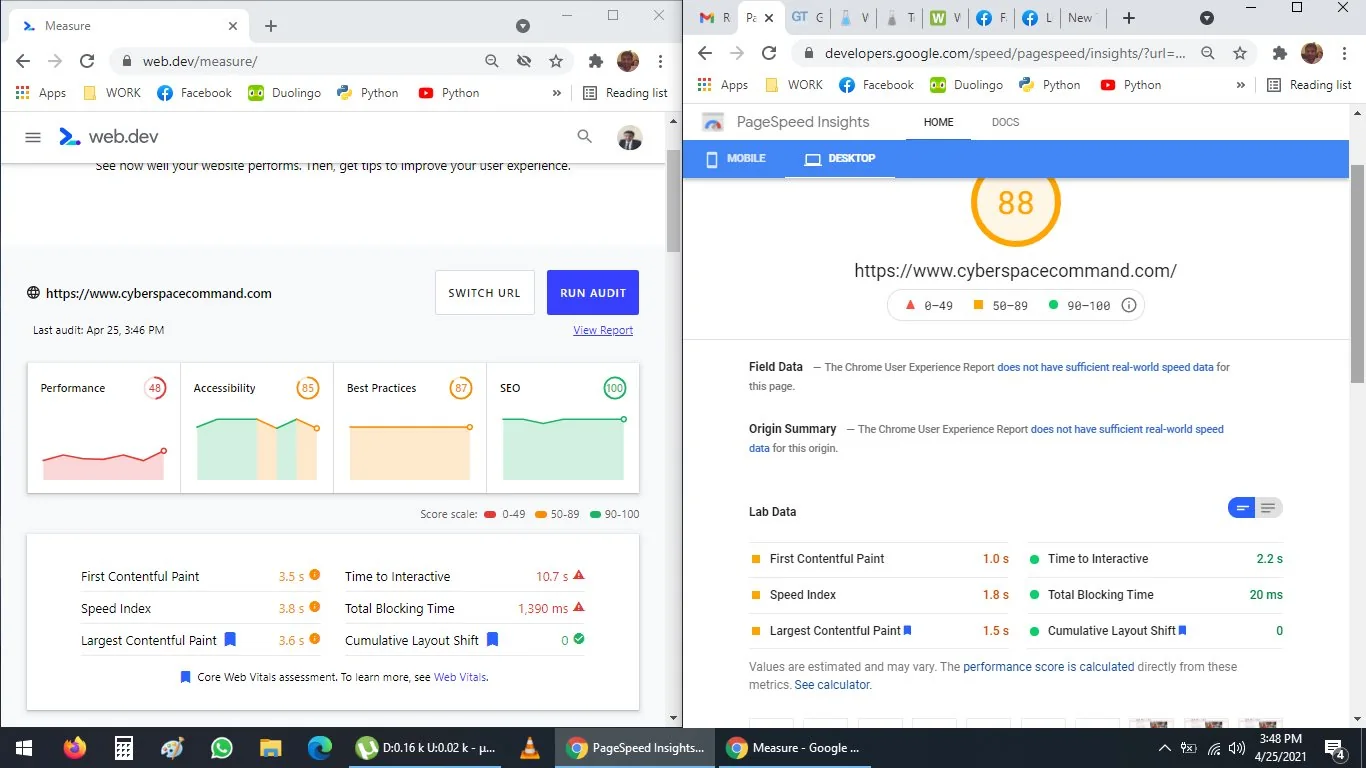Image resolution: width=1366 pixels, height=768 pixels.
Task: Open WhatsApp from the taskbar
Action: pos(221,747)
